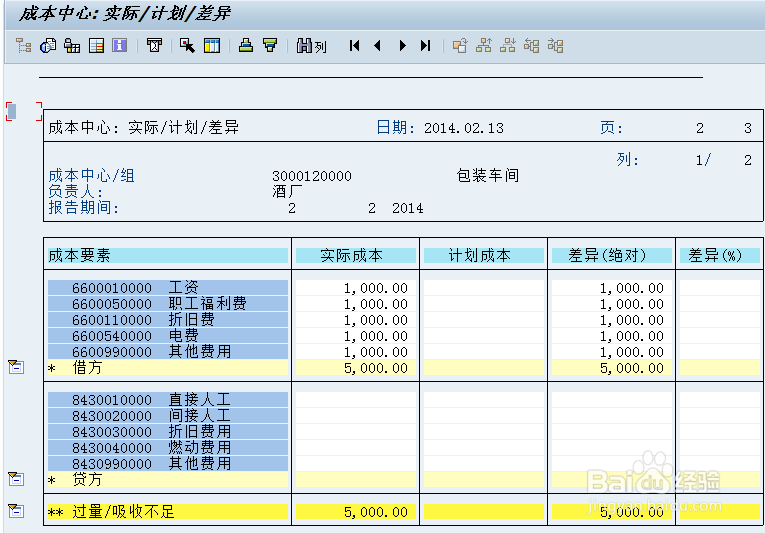The image size is (765, 533).
Task: Click responsible person value 酒厂
Action: (x=287, y=191)
